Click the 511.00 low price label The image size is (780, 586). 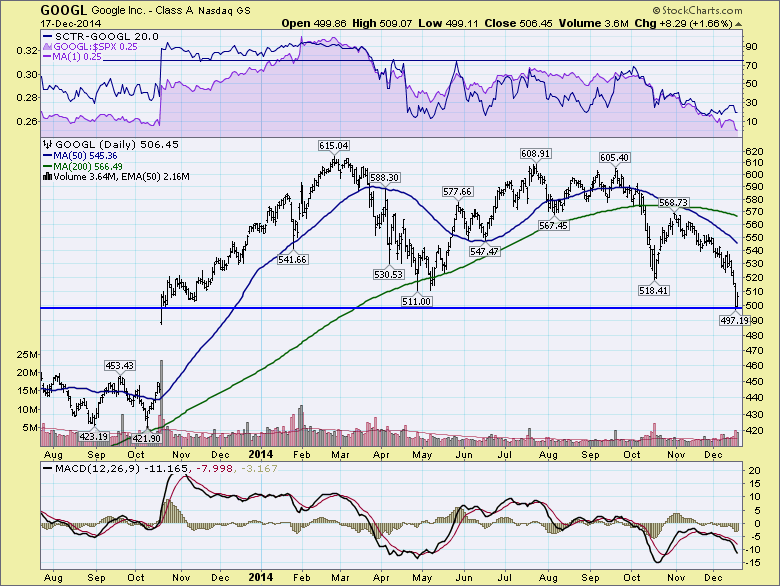point(416,301)
